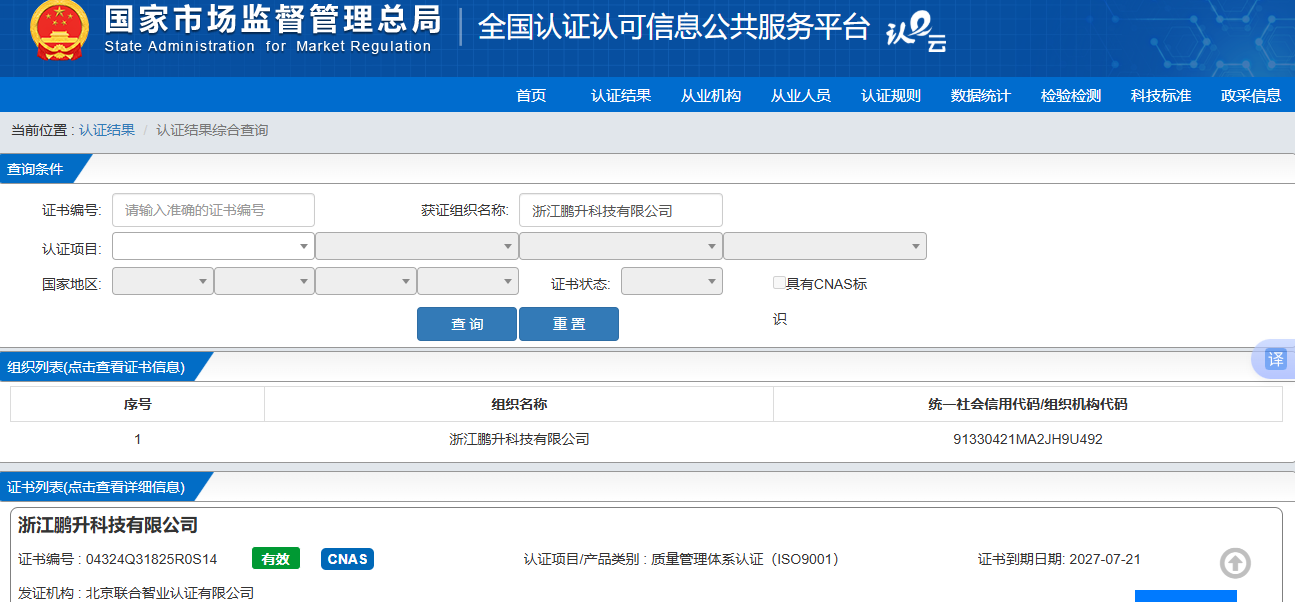Open the second 认证项目 dropdown
1295x602 pixels.
coord(416,246)
